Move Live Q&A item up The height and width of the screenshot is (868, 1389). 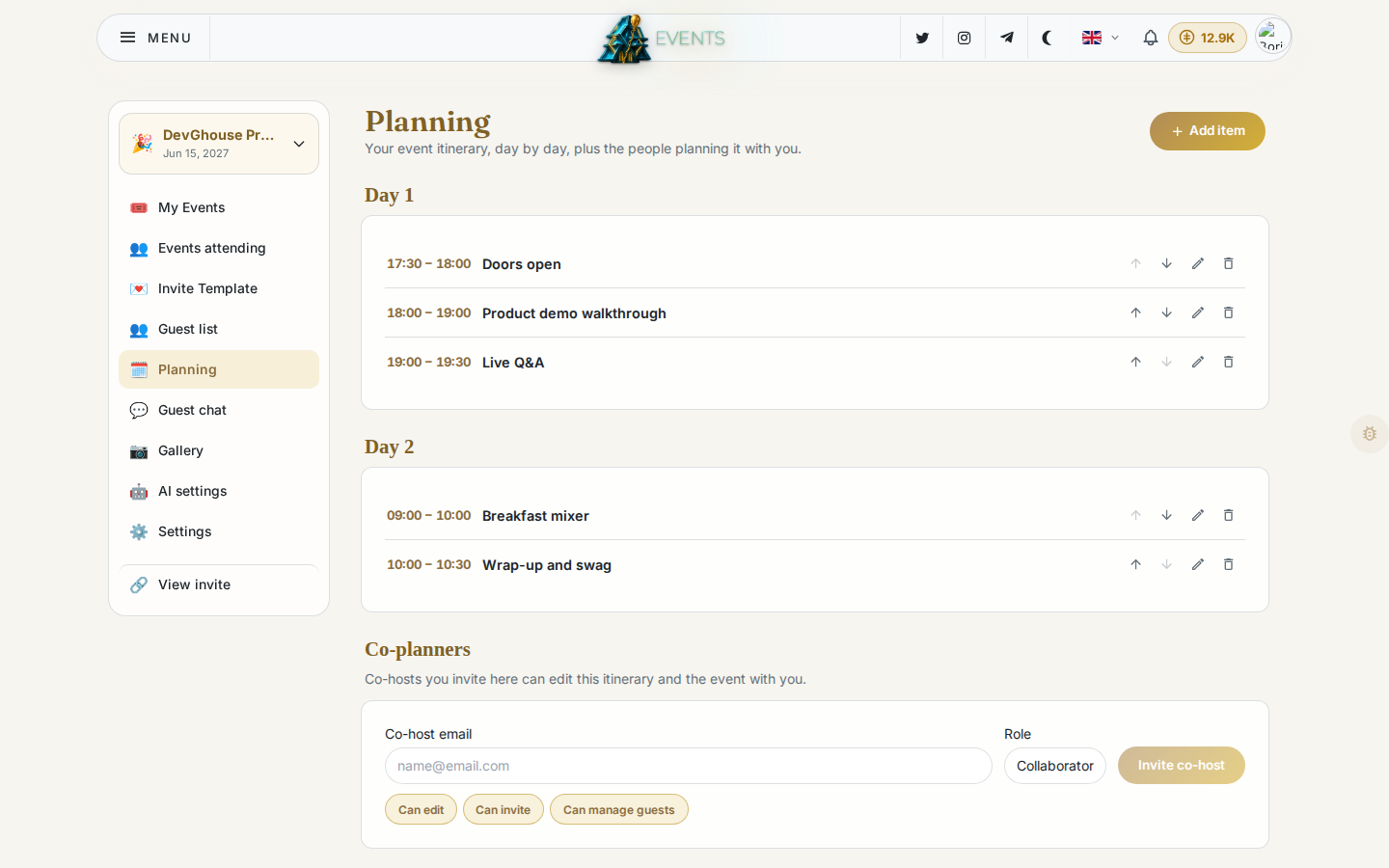tap(1135, 362)
